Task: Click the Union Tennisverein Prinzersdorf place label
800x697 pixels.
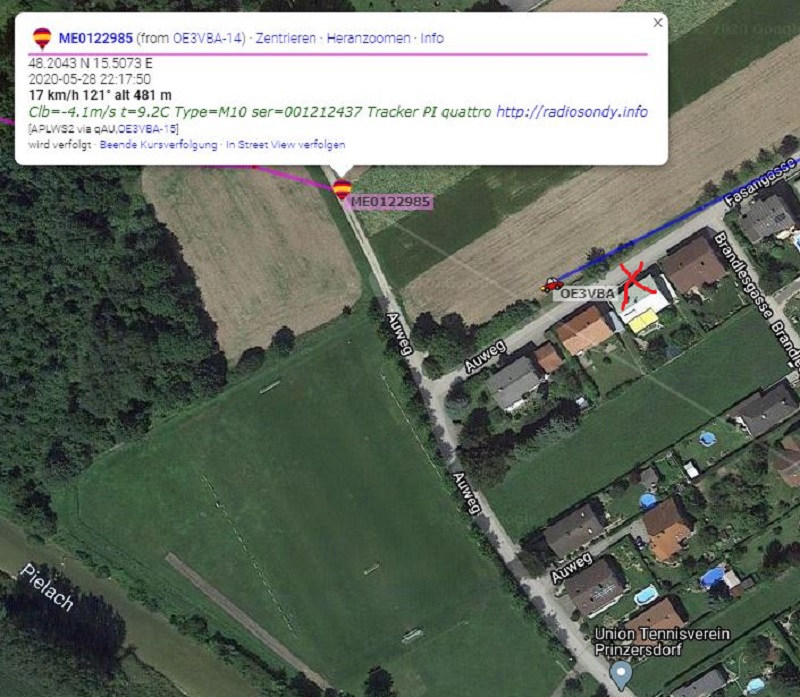Action: click(662, 642)
